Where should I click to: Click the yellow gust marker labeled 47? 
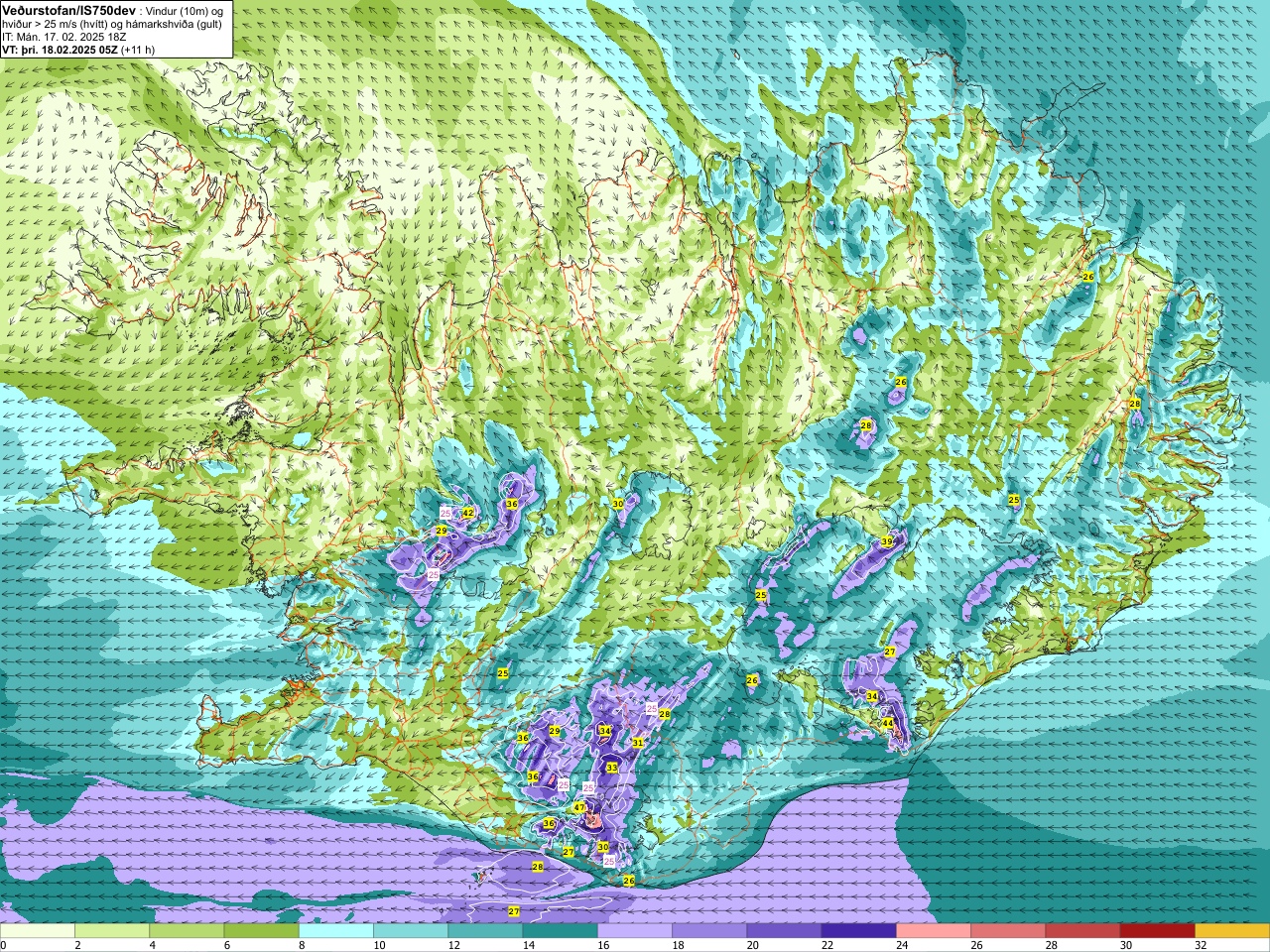579,808
